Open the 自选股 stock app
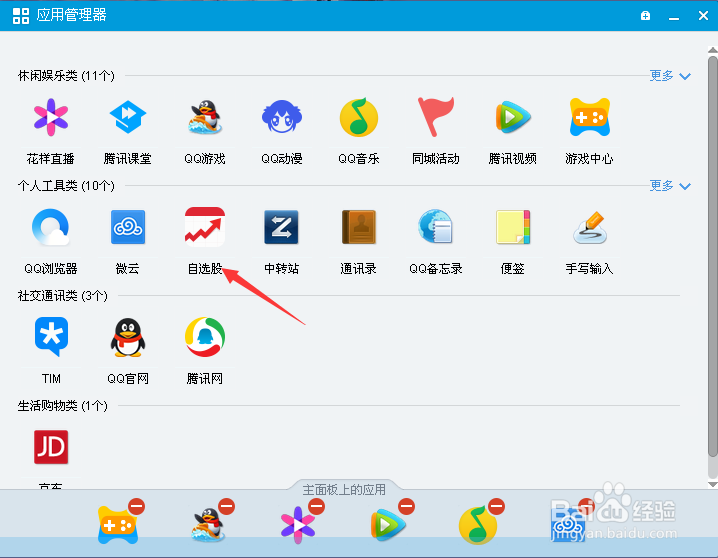 (x=205, y=227)
